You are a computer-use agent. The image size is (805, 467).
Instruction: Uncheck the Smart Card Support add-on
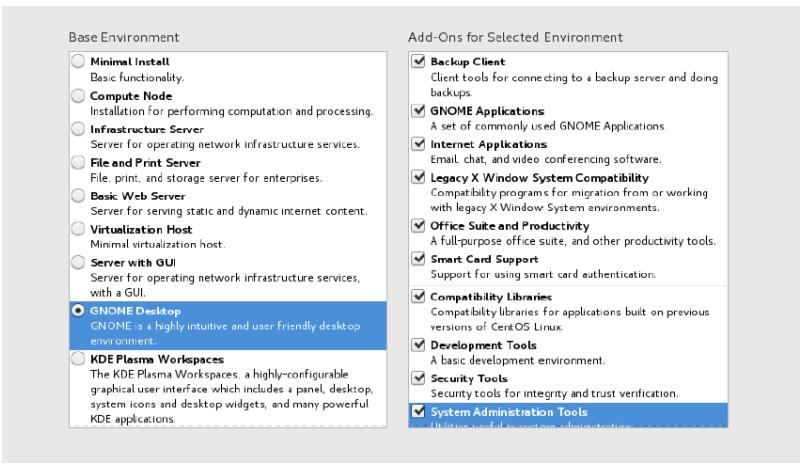click(x=419, y=258)
